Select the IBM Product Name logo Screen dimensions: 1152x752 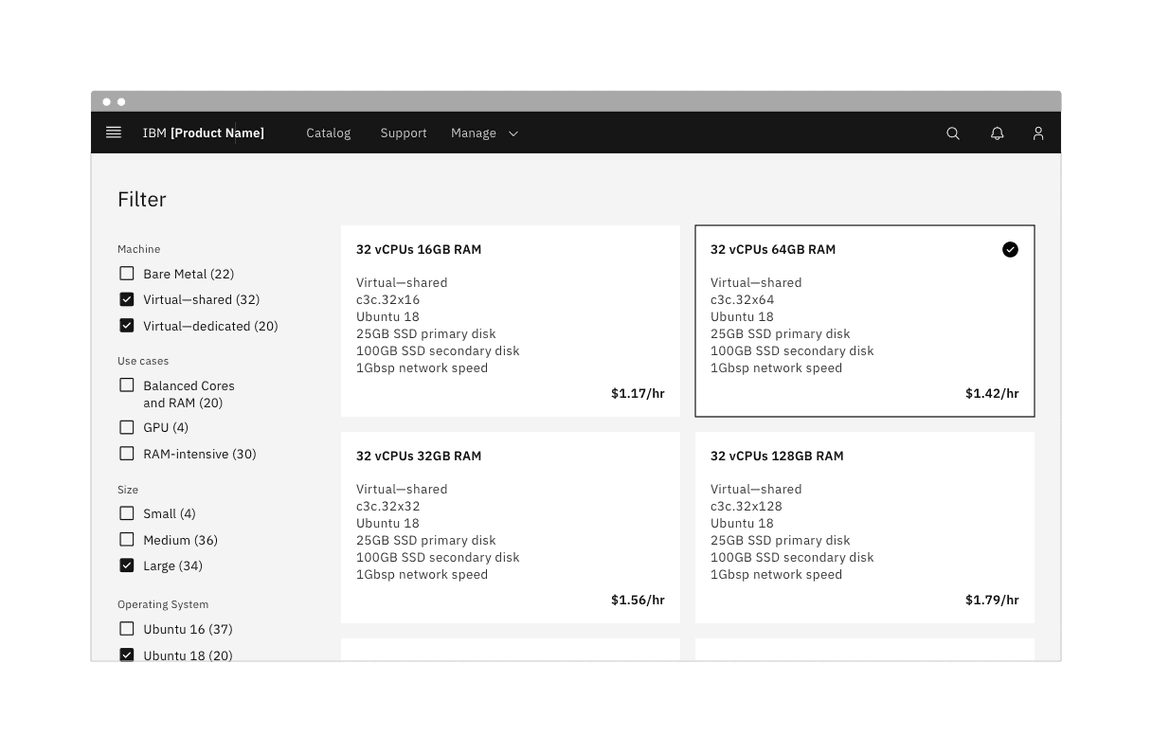[203, 132]
